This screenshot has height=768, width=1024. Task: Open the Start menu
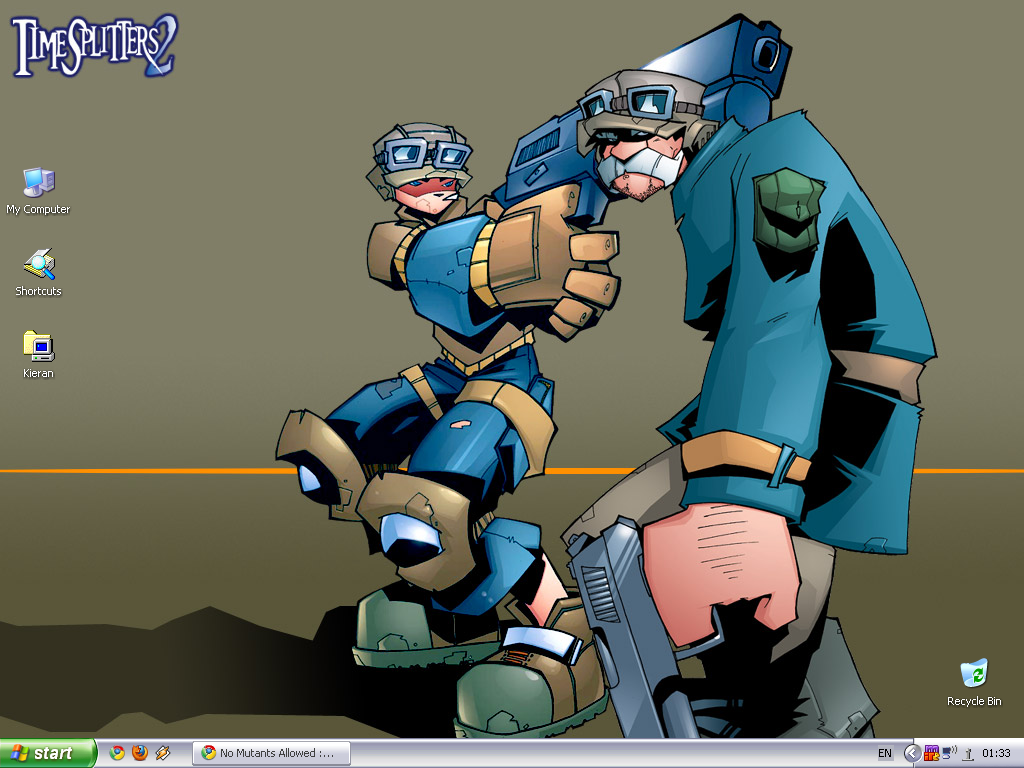tap(47, 753)
